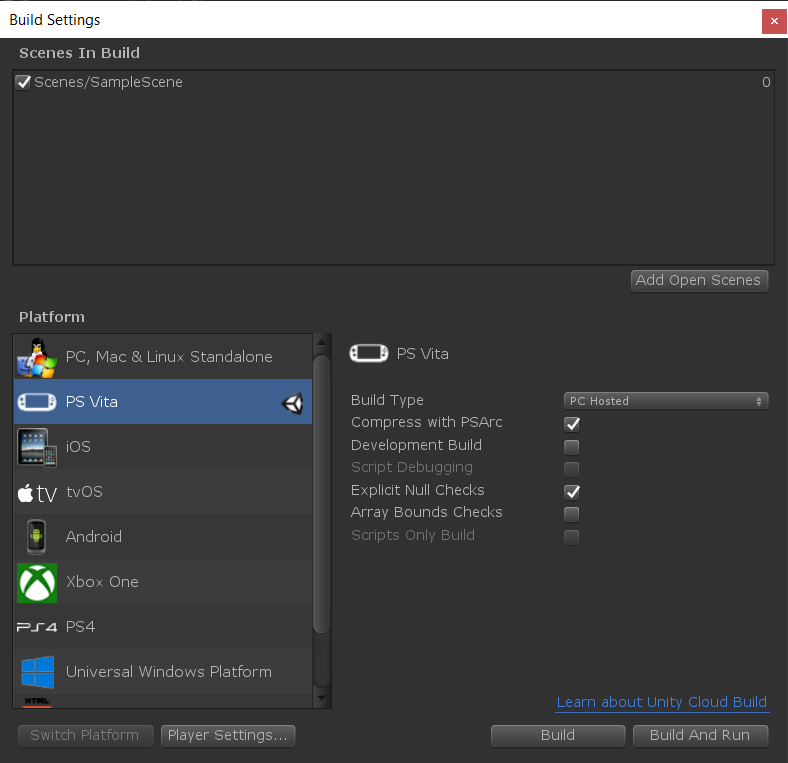Open Player Settings

pyautogui.click(x=228, y=735)
